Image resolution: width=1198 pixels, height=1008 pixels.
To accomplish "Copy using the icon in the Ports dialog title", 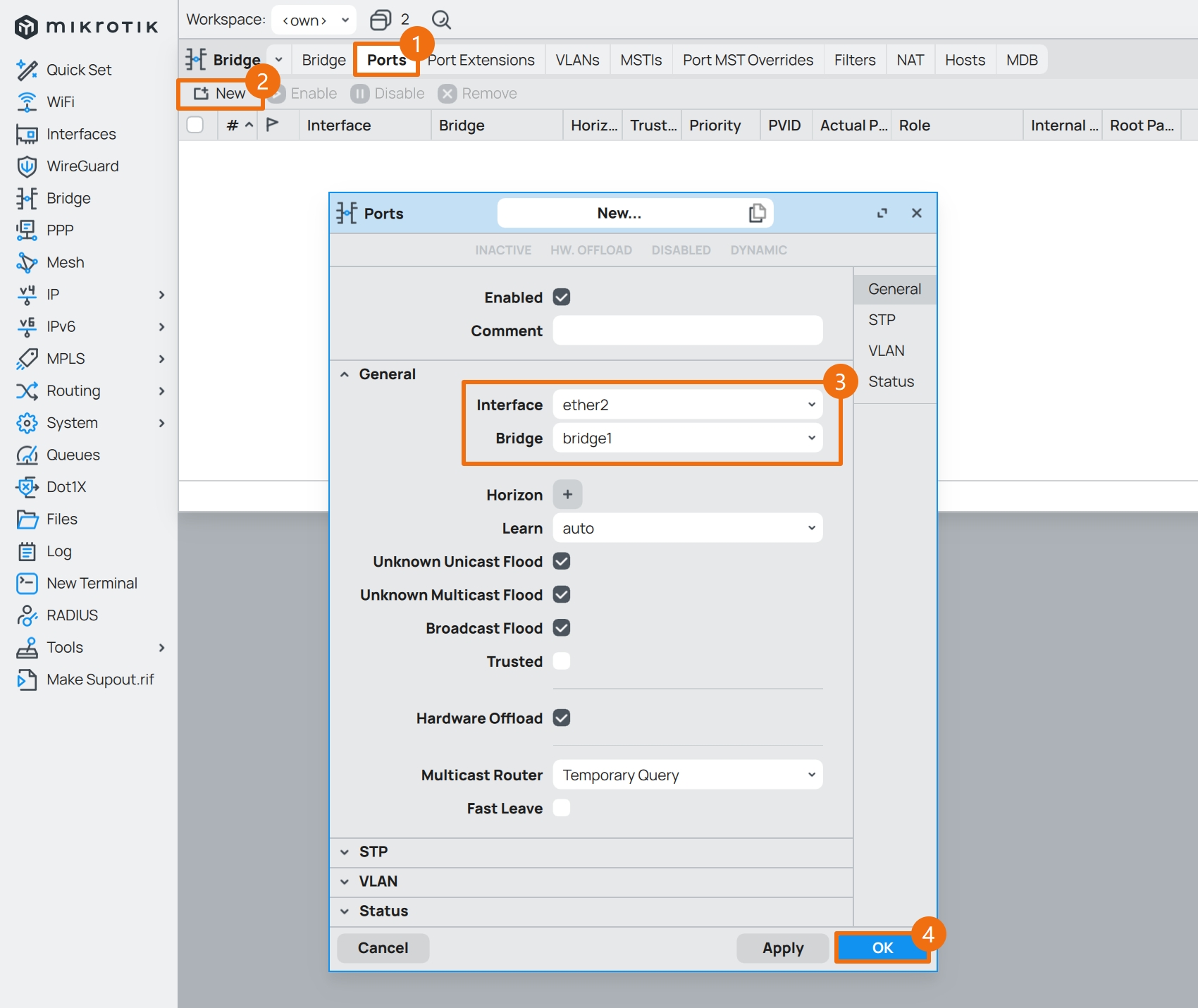I will [x=757, y=213].
